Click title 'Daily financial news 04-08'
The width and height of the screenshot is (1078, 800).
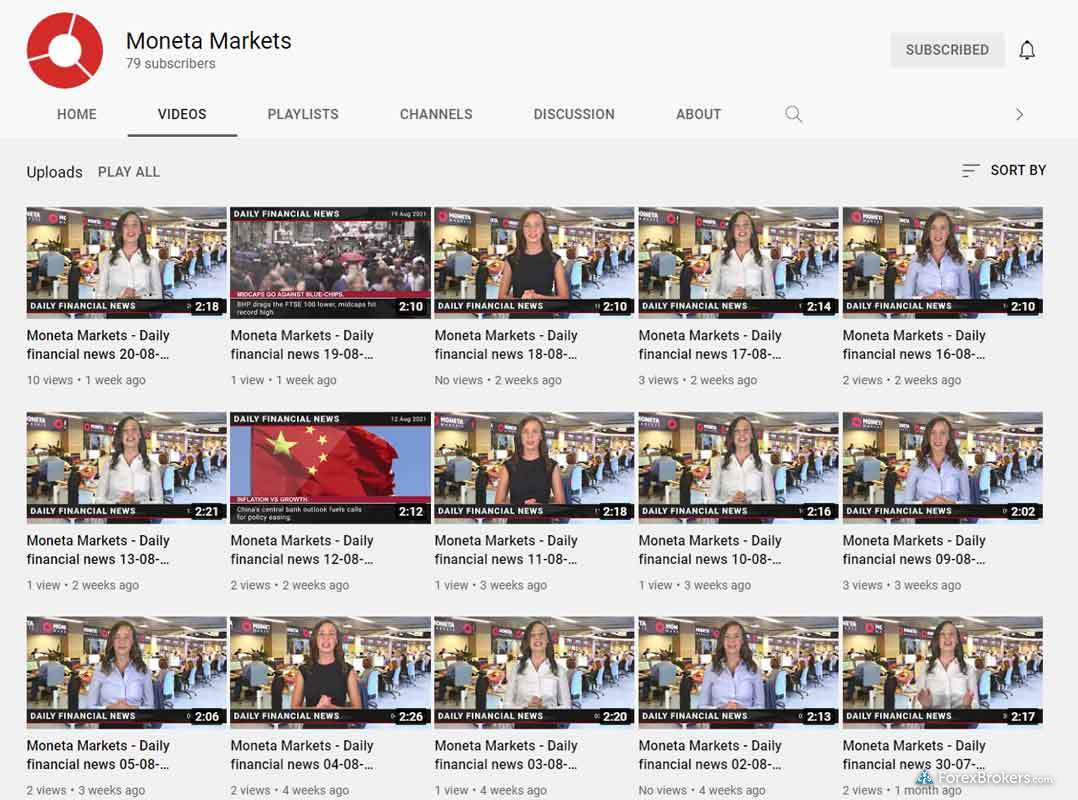click(x=302, y=755)
